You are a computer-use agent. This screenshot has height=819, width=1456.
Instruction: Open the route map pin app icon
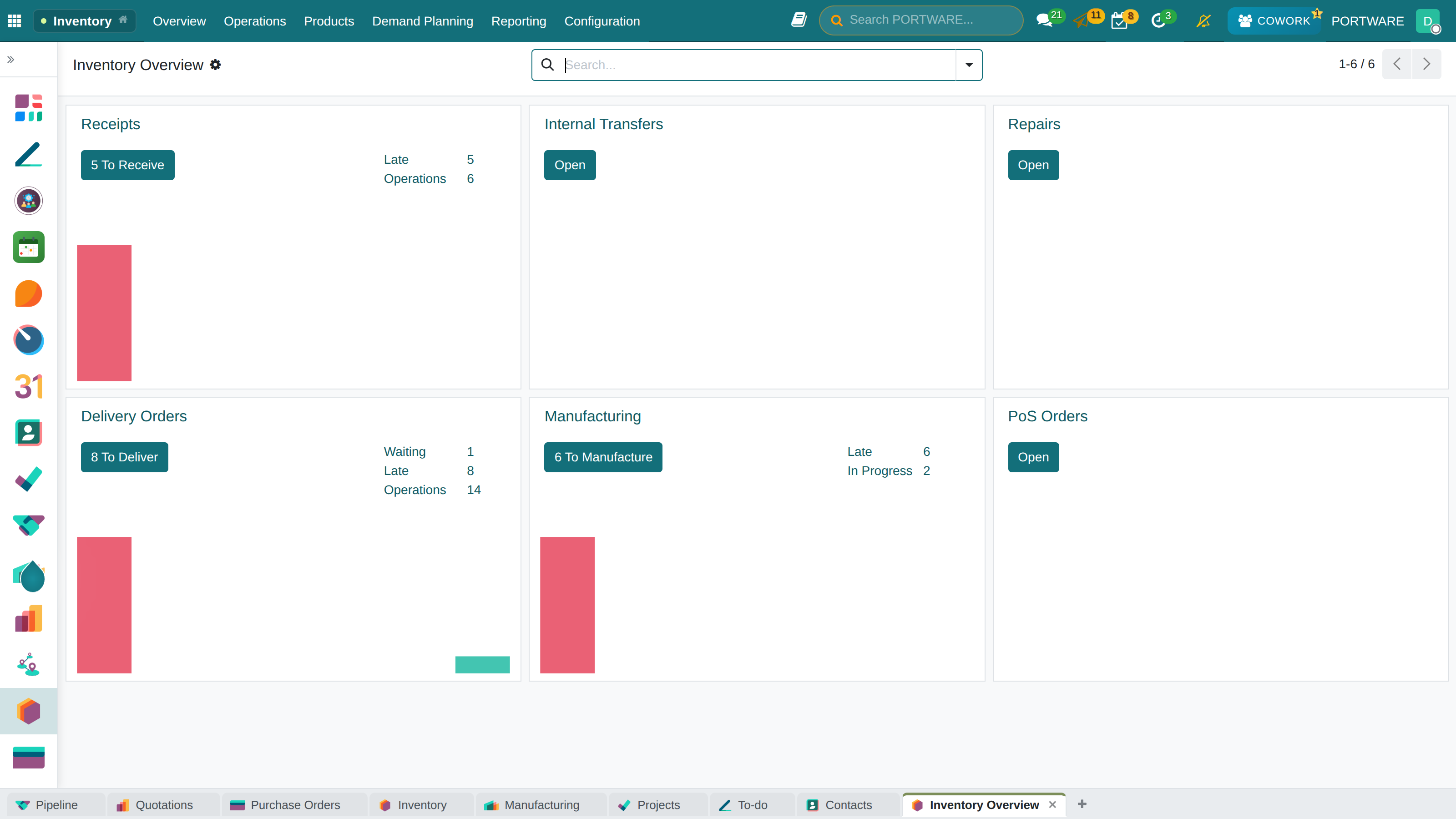[28, 665]
